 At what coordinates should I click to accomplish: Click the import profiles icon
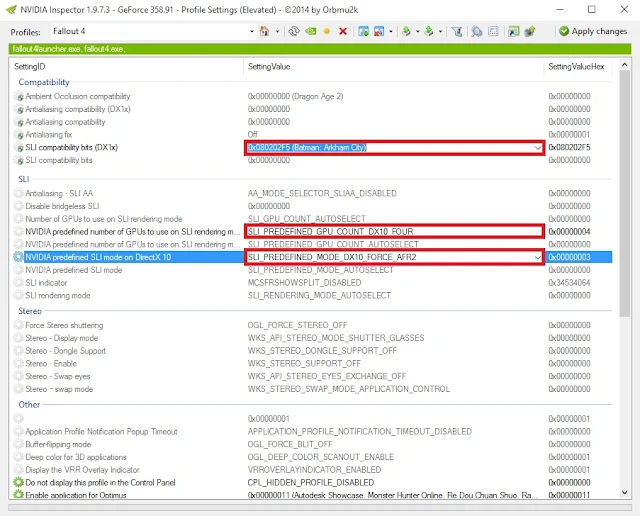tap(429, 31)
